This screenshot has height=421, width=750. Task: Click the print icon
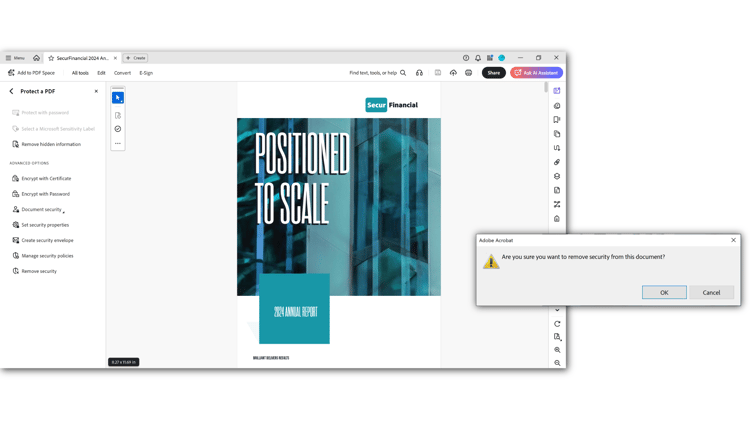click(x=469, y=73)
